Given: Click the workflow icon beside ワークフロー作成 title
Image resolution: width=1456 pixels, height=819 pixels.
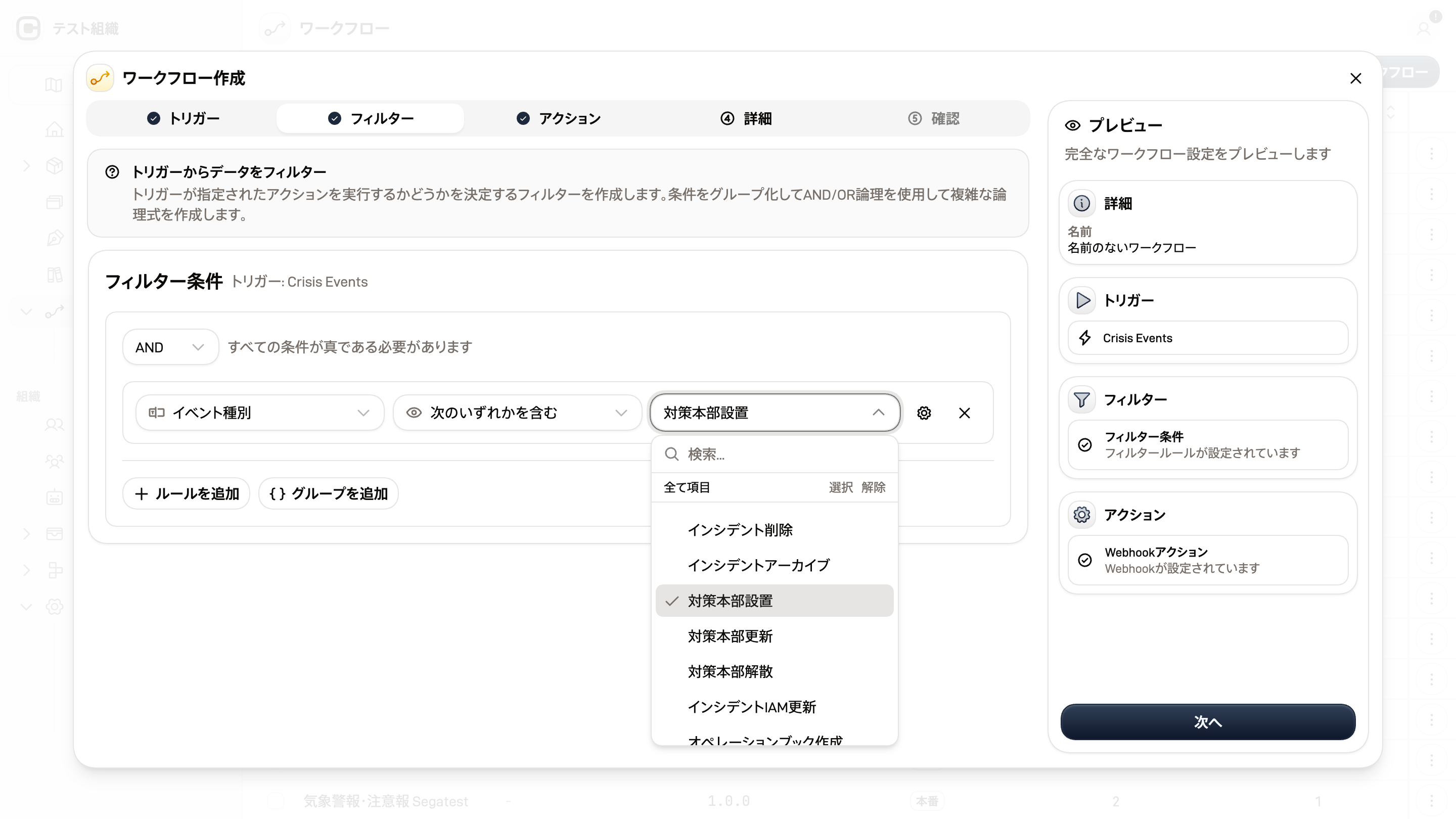Looking at the screenshot, I should tap(100, 78).
